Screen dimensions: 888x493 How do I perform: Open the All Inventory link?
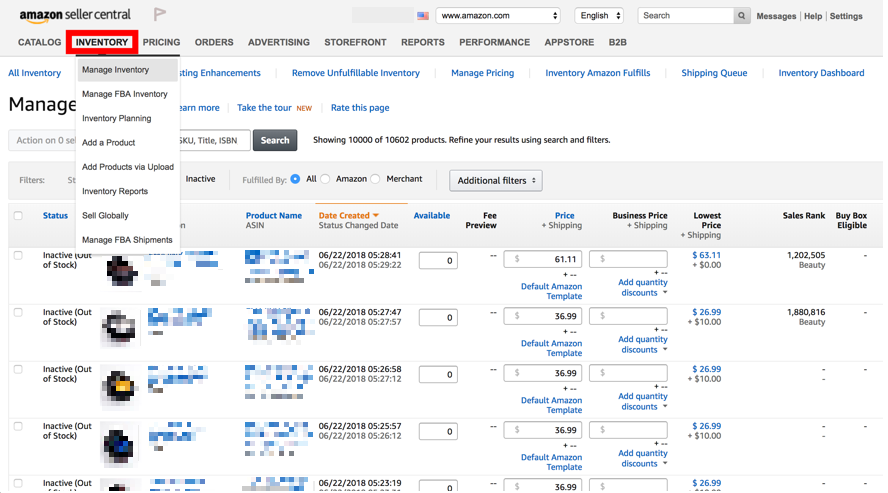pos(35,73)
